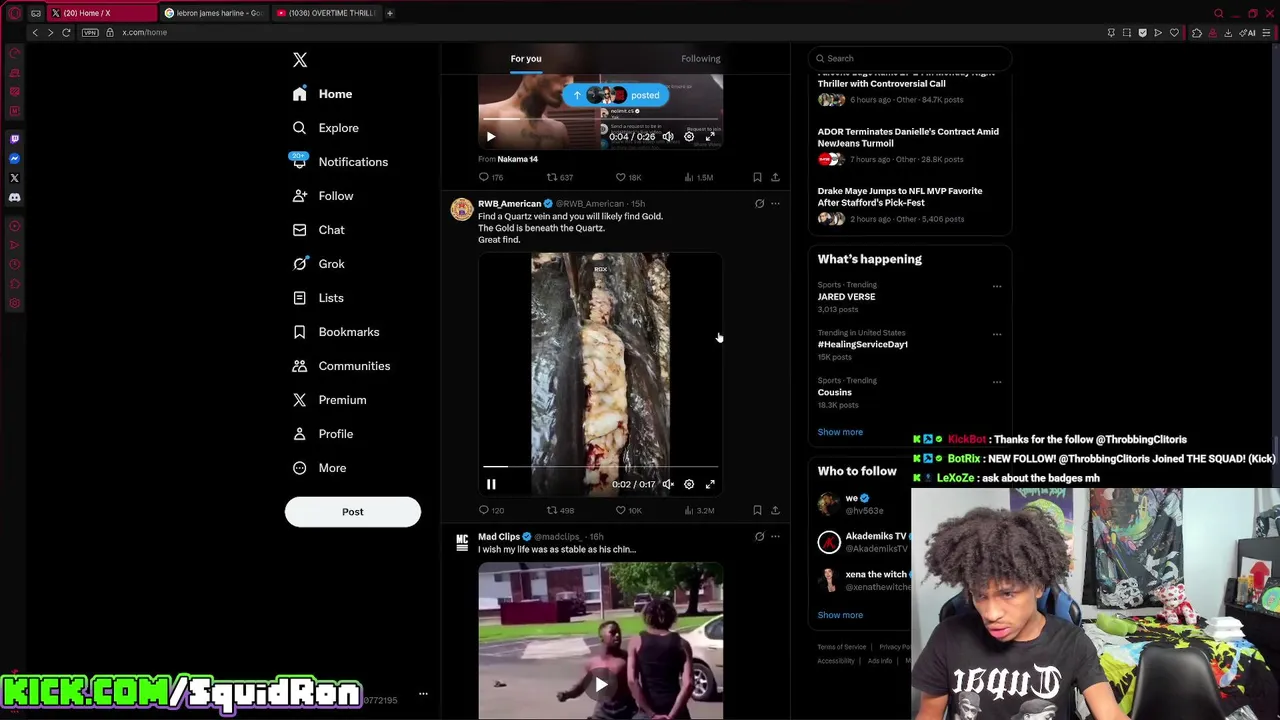Repost the RWB_American post

click(x=560, y=510)
